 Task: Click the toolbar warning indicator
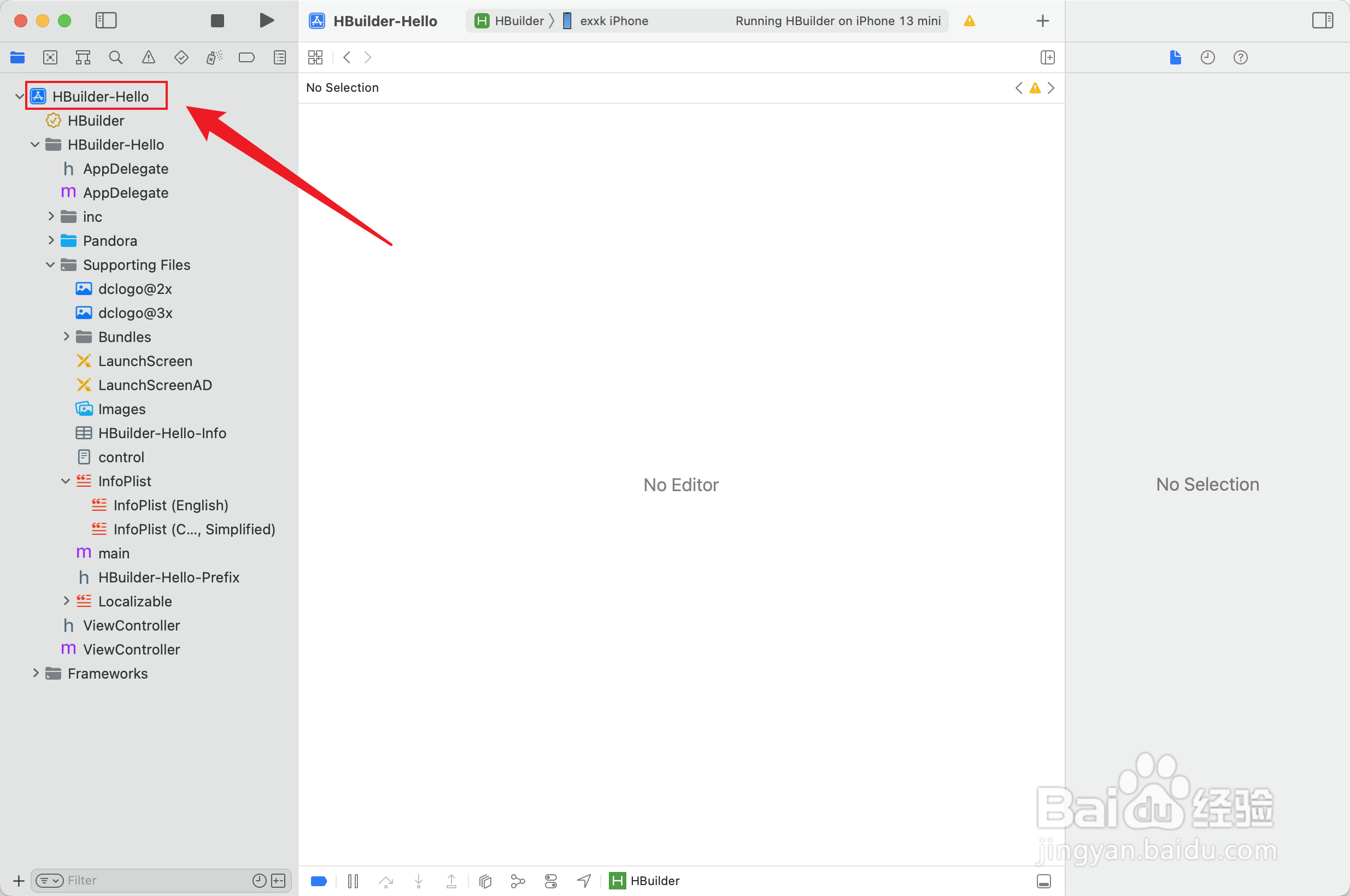pyautogui.click(x=970, y=21)
